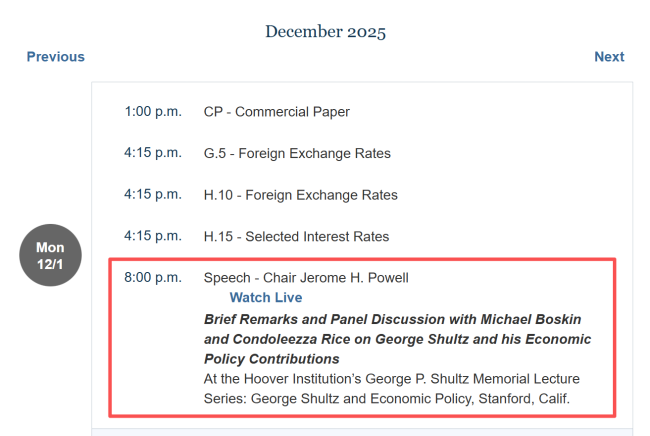Image resolution: width=650 pixels, height=436 pixels.
Task: Click the Hoover Institution location line
Action: pyautogui.click(x=391, y=379)
